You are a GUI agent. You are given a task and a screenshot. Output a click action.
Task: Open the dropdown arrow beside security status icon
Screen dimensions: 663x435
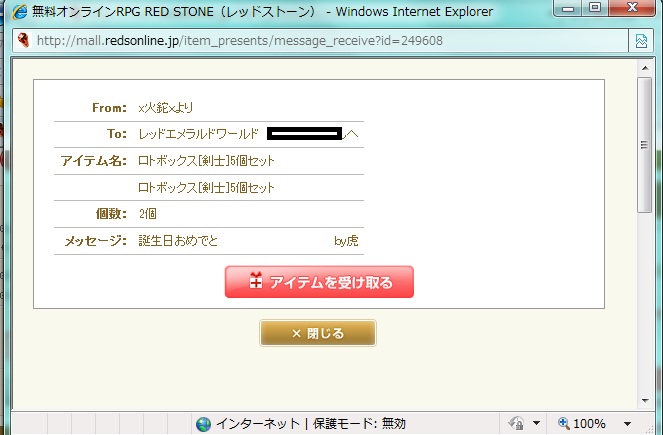click(x=536, y=423)
